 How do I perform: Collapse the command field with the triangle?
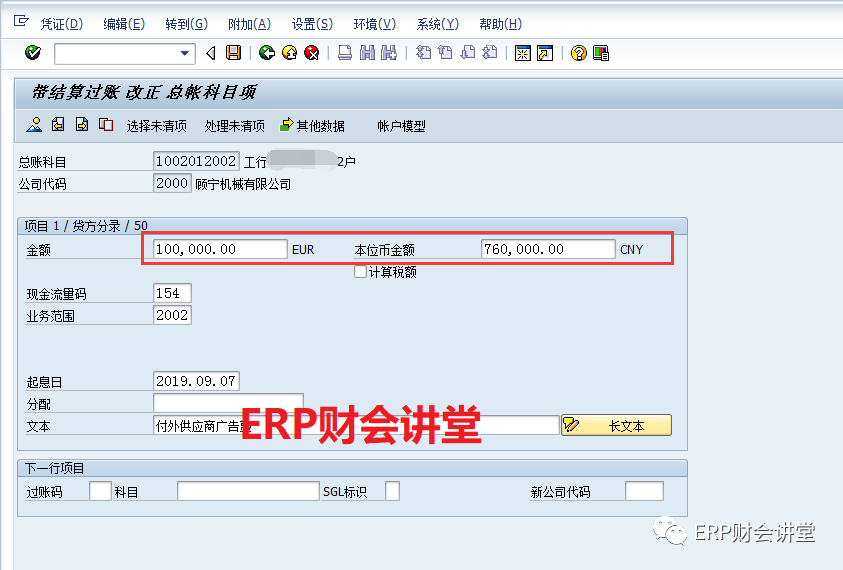click(x=211, y=53)
